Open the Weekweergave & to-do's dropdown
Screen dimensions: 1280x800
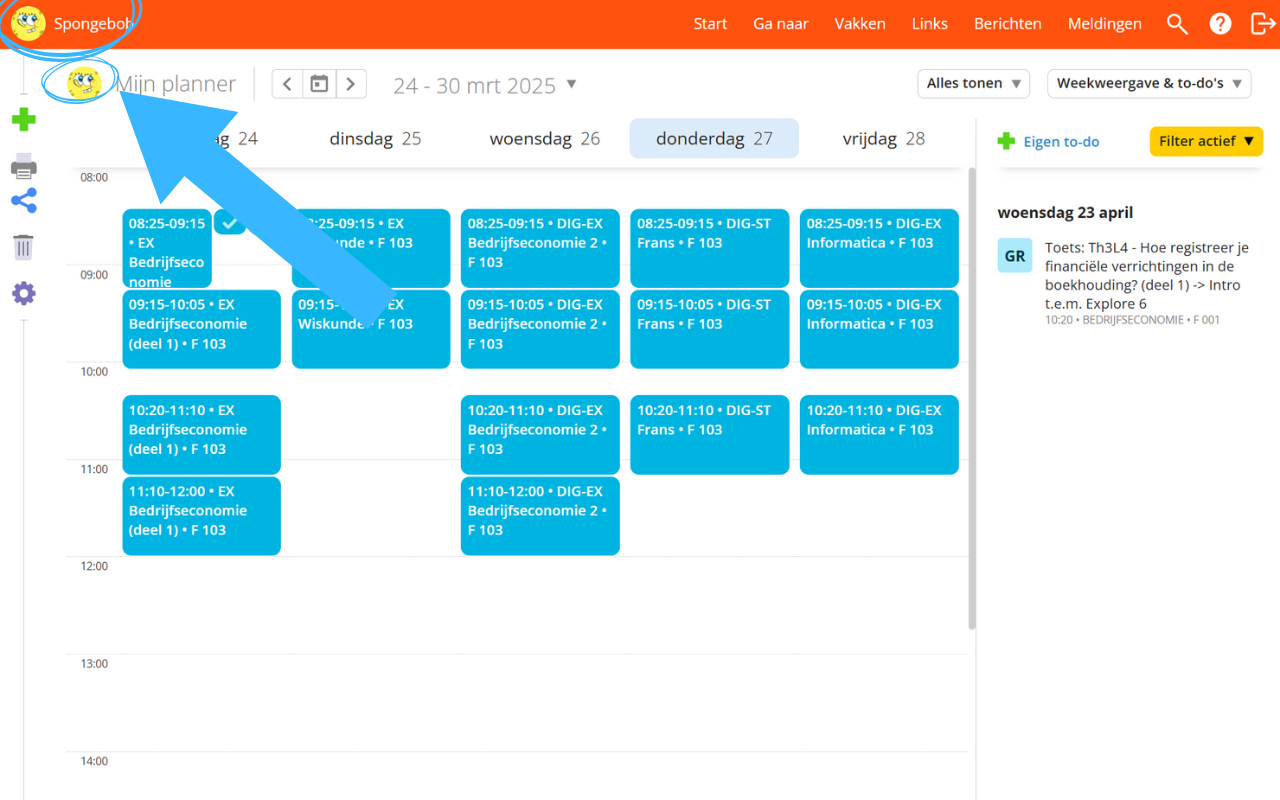click(x=1148, y=83)
